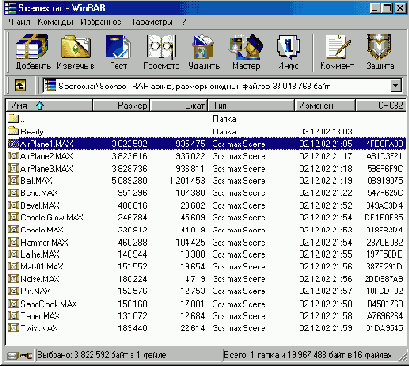This screenshot has width=409, height=366.
Task: Click the size 180224 in the Noise.MAX row
Action: tap(132, 279)
